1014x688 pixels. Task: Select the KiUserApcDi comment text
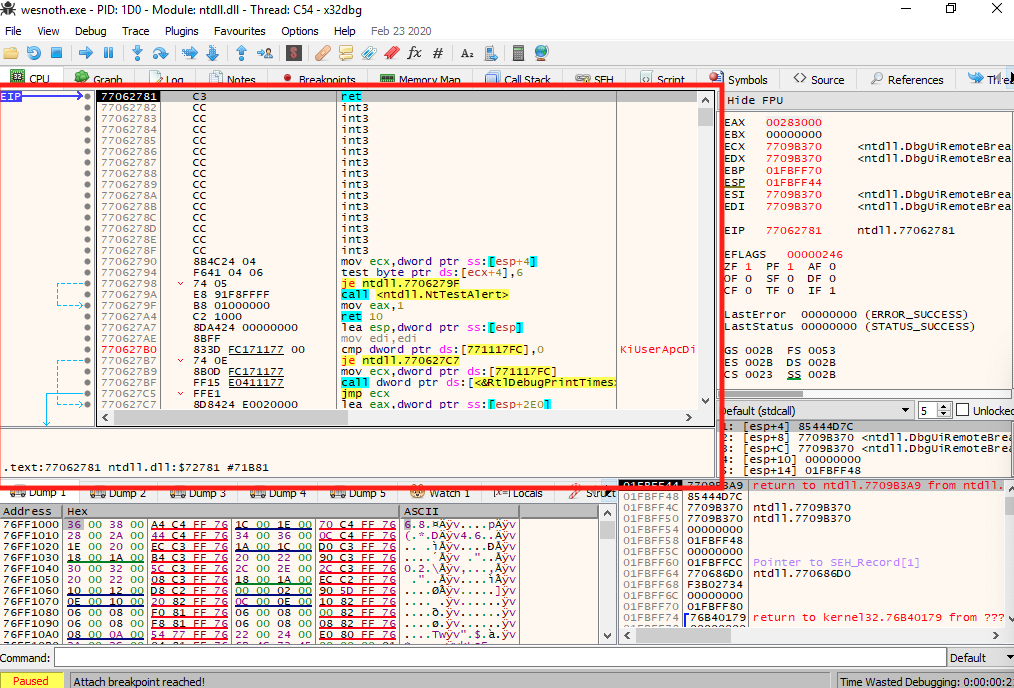coord(658,350)
